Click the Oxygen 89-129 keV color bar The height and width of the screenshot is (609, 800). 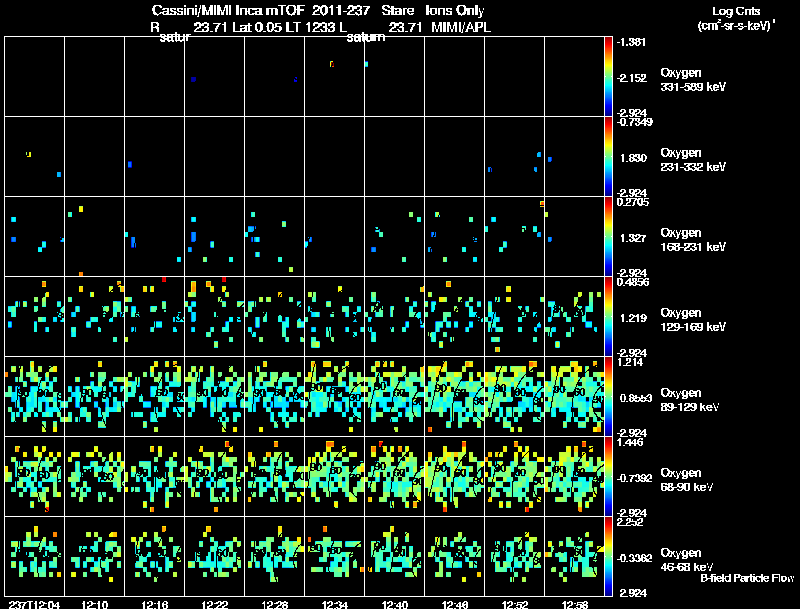click(608, 397)
